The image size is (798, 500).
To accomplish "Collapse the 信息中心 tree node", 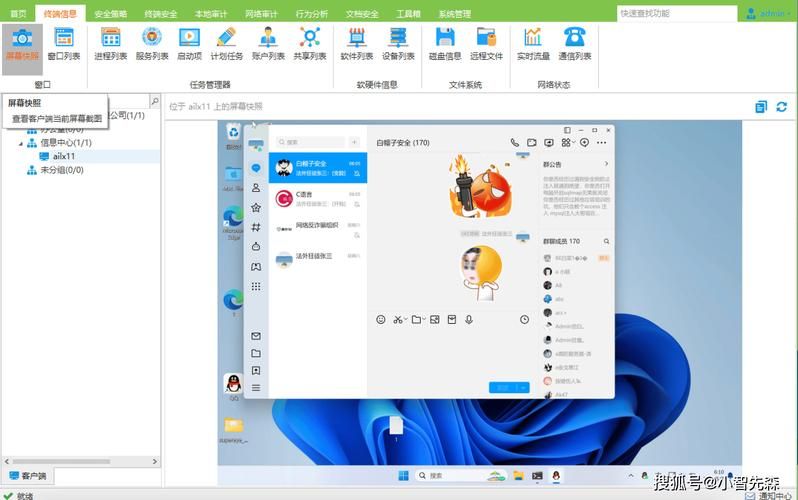I will coord(19,143).
